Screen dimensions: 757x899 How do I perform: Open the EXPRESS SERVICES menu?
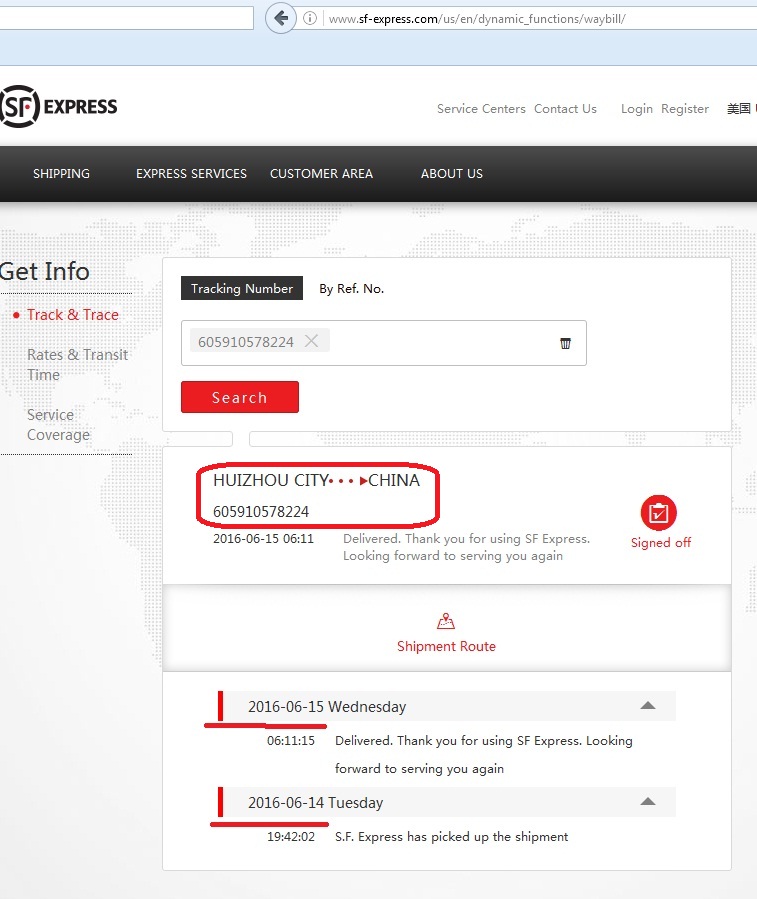tap(191, 174)
